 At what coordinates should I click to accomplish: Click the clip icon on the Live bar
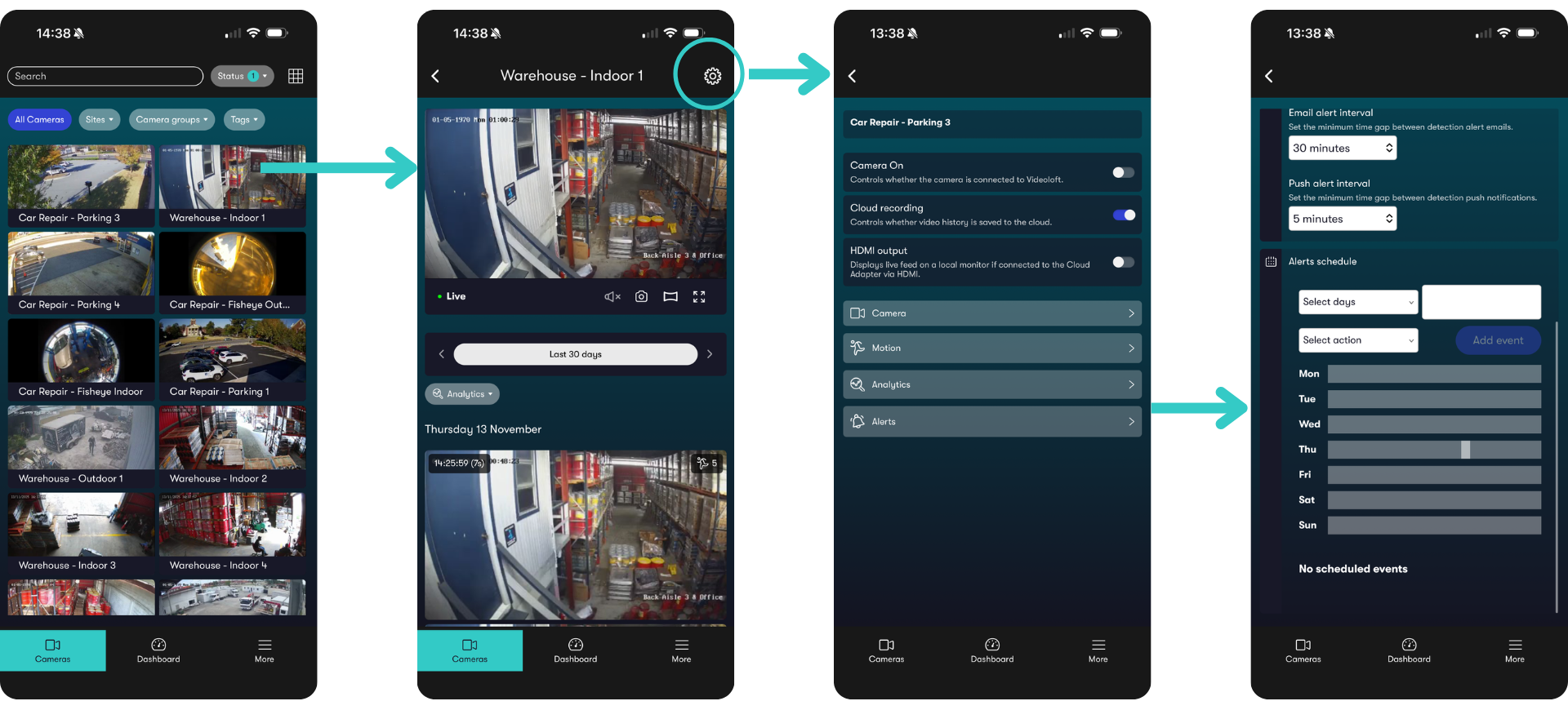coord(670,296)
